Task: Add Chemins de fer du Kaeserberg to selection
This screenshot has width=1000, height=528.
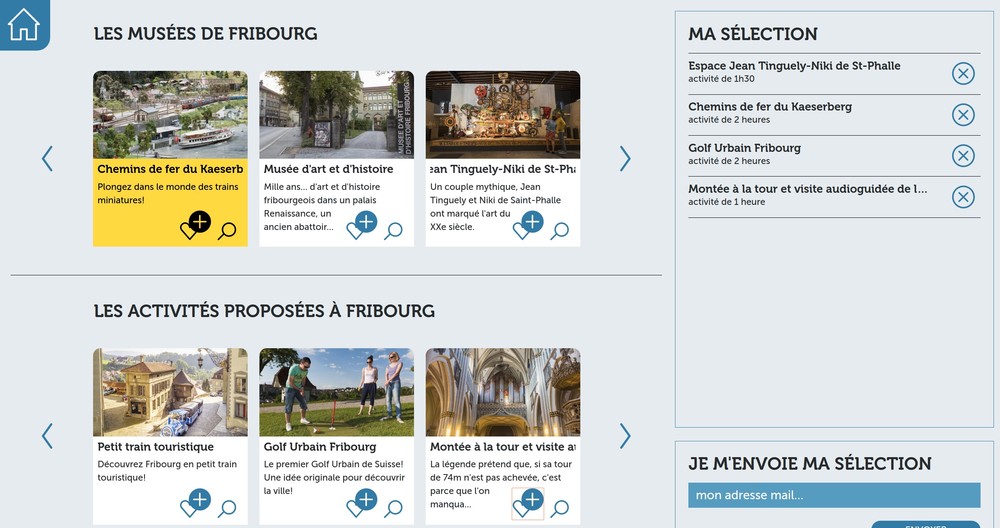Action: coord(195,225)
